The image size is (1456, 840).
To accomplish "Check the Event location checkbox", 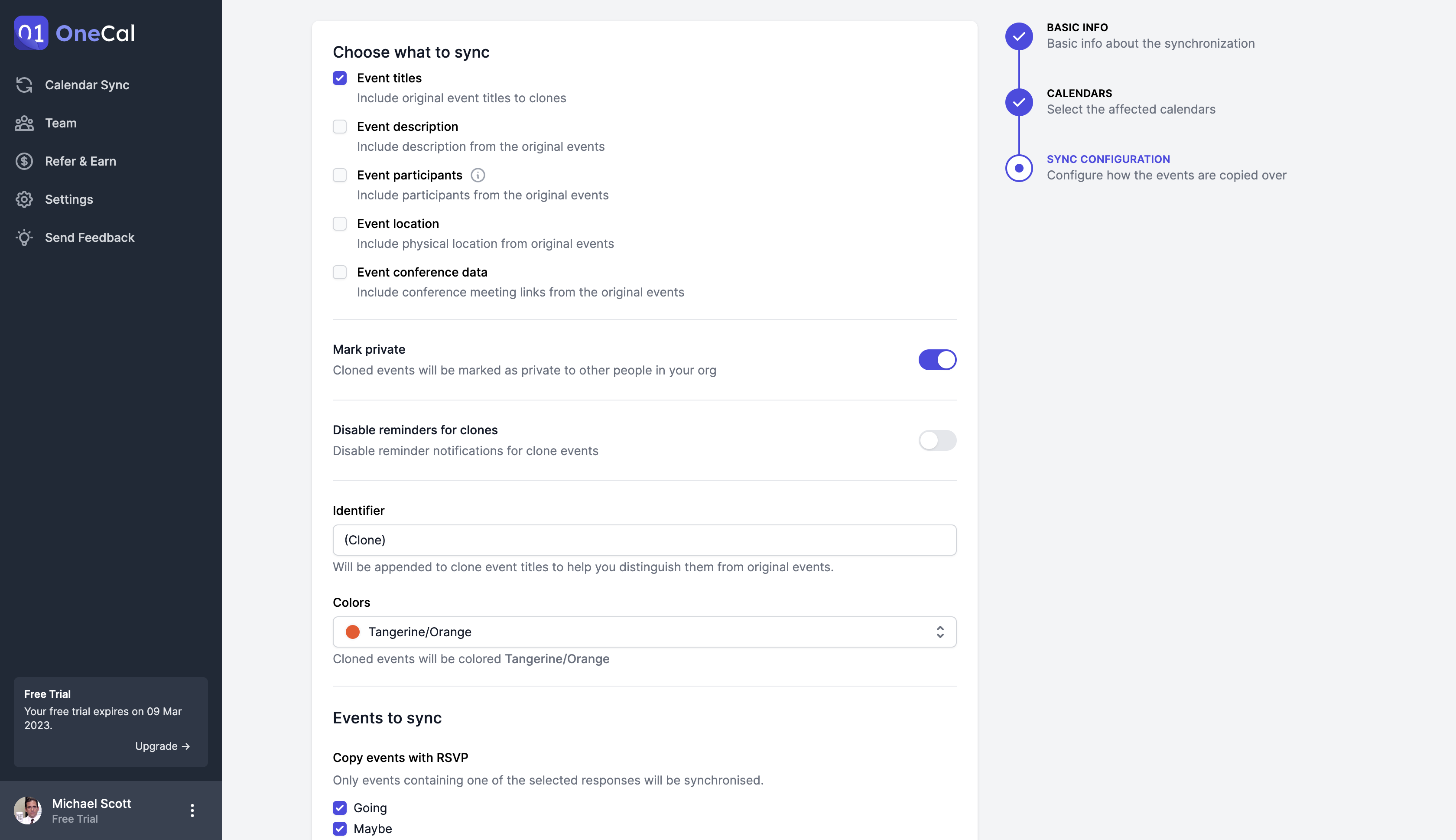I will (340, 223).
